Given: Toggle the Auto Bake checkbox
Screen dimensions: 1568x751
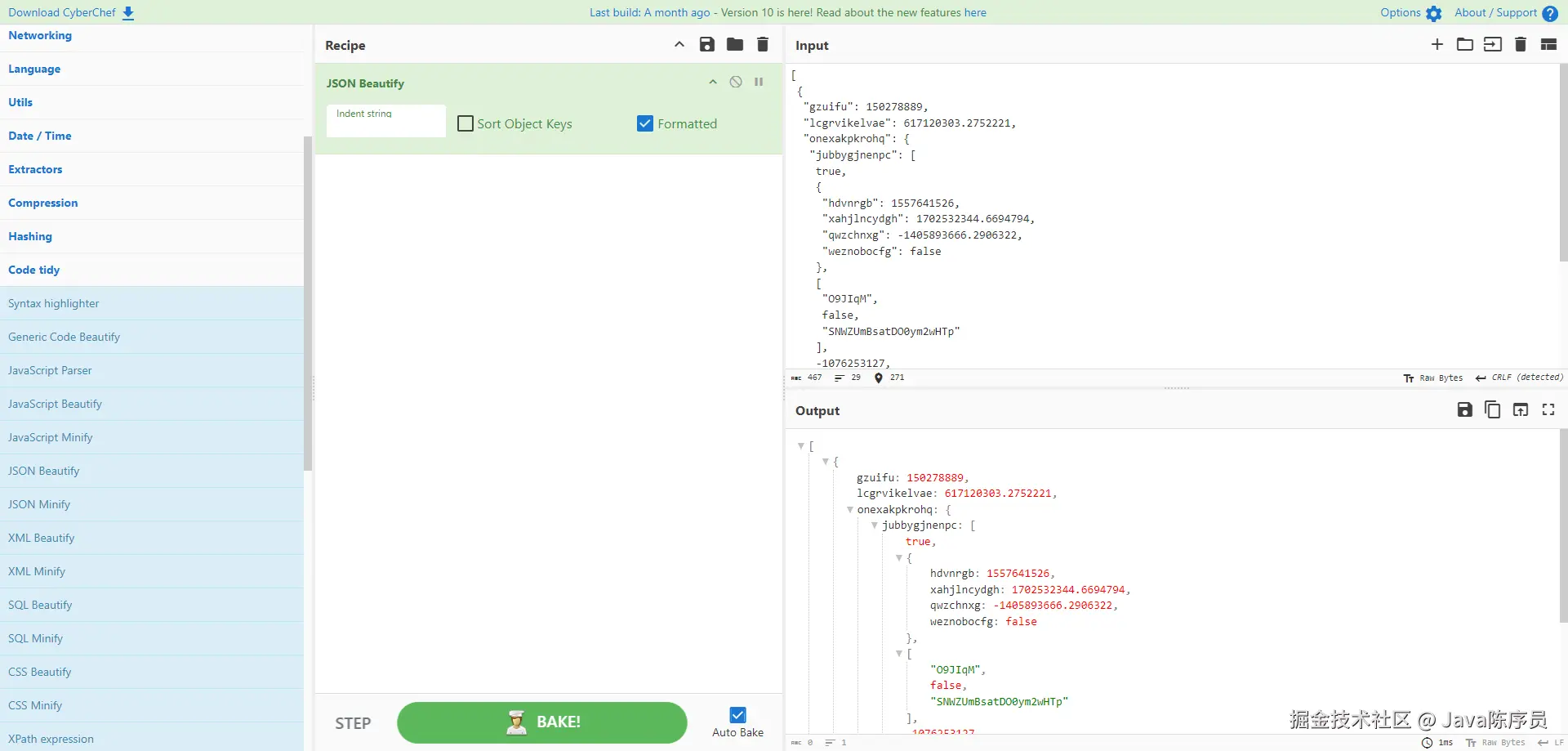Looking at the screenshot, I should click(738, 715).
